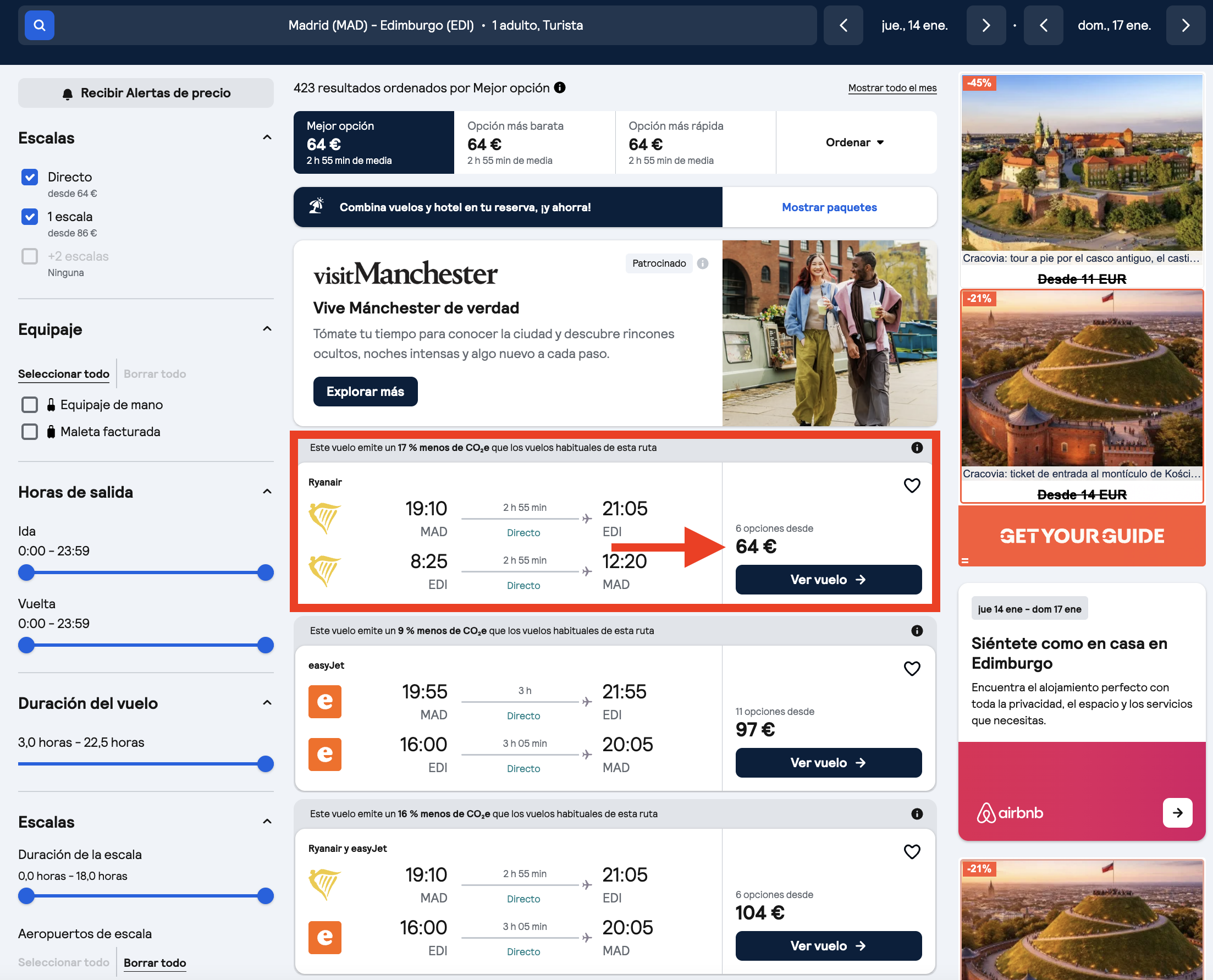Screen dimensions: 1213x980
Task: Select the Opción más rápida tab
Action: pyautogui.click(x=696, y=142)
